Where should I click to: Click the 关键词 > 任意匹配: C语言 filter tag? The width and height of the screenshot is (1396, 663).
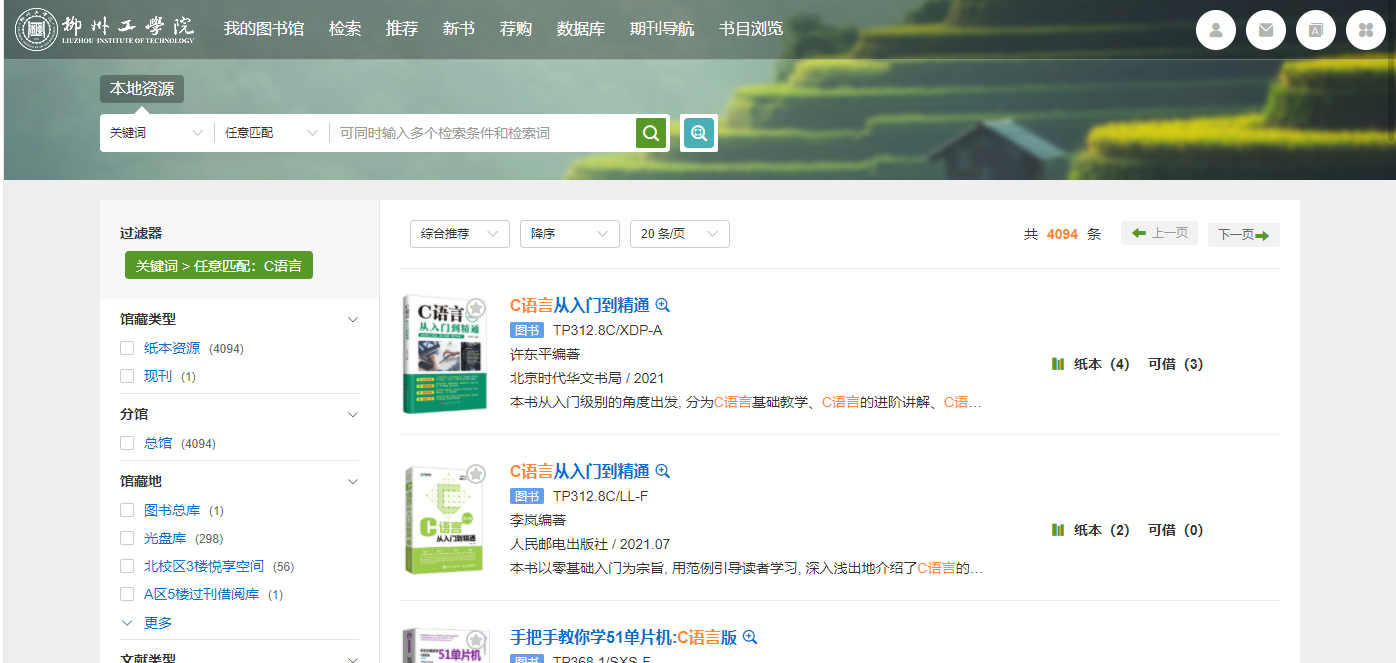(219, 265)
